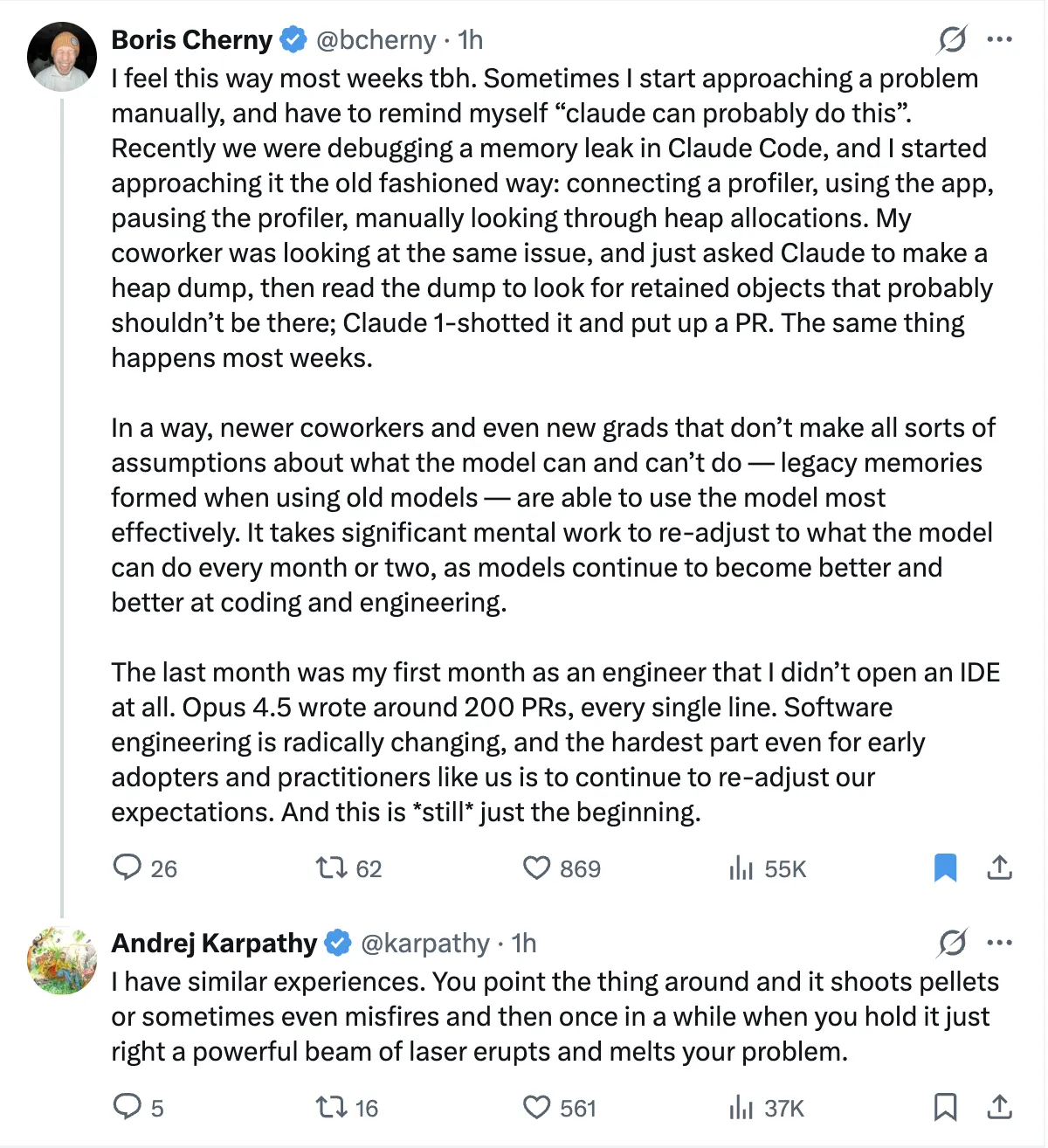Open the three-dot menu on Boris's tweet
Screen dimensions: 1048x1148
click(1001, 40)
